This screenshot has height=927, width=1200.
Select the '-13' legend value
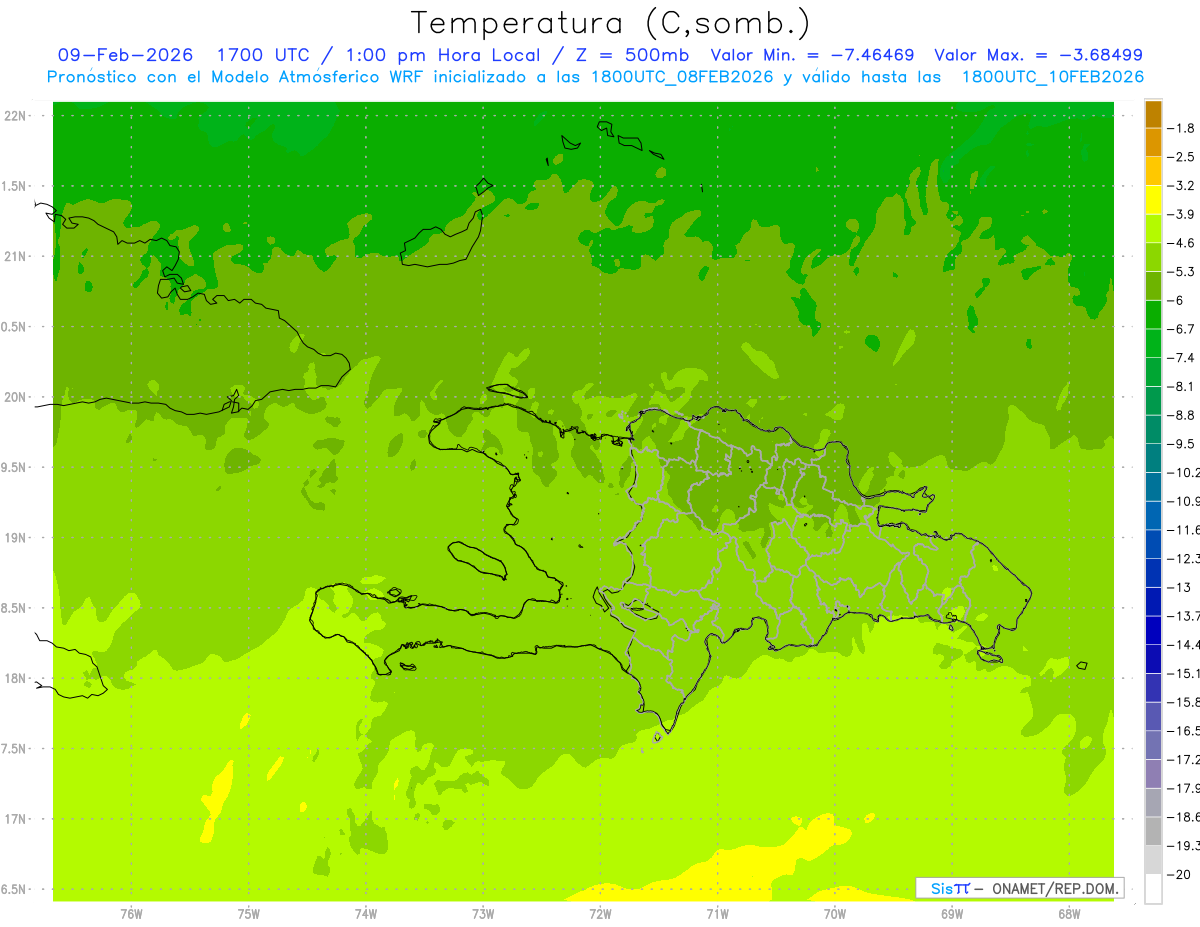1179,587
